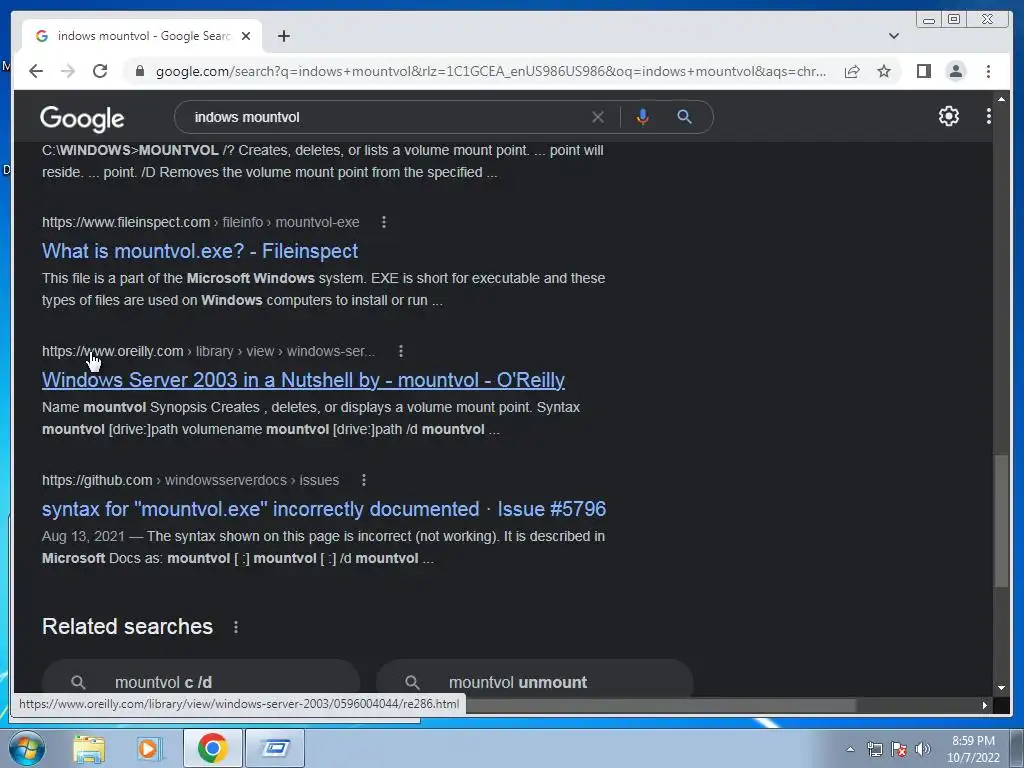Open the fifth taskbar window button
The width and height of the screenshot is (1024, 768).
(275, 748)
